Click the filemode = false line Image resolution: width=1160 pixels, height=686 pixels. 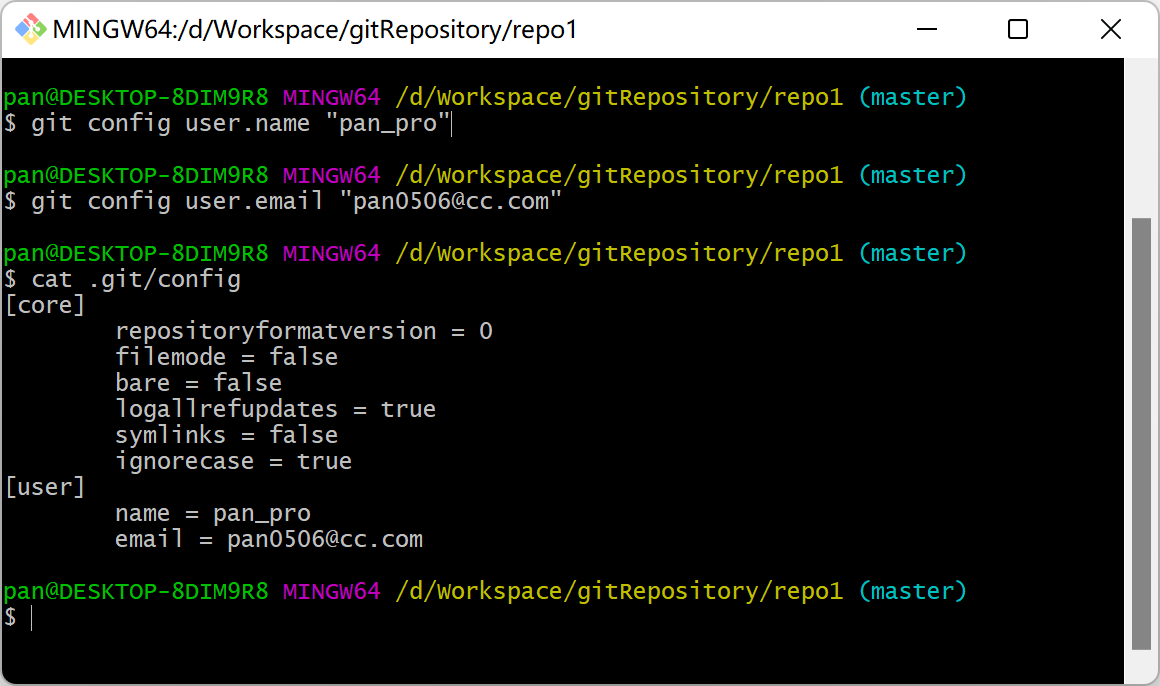226,357
